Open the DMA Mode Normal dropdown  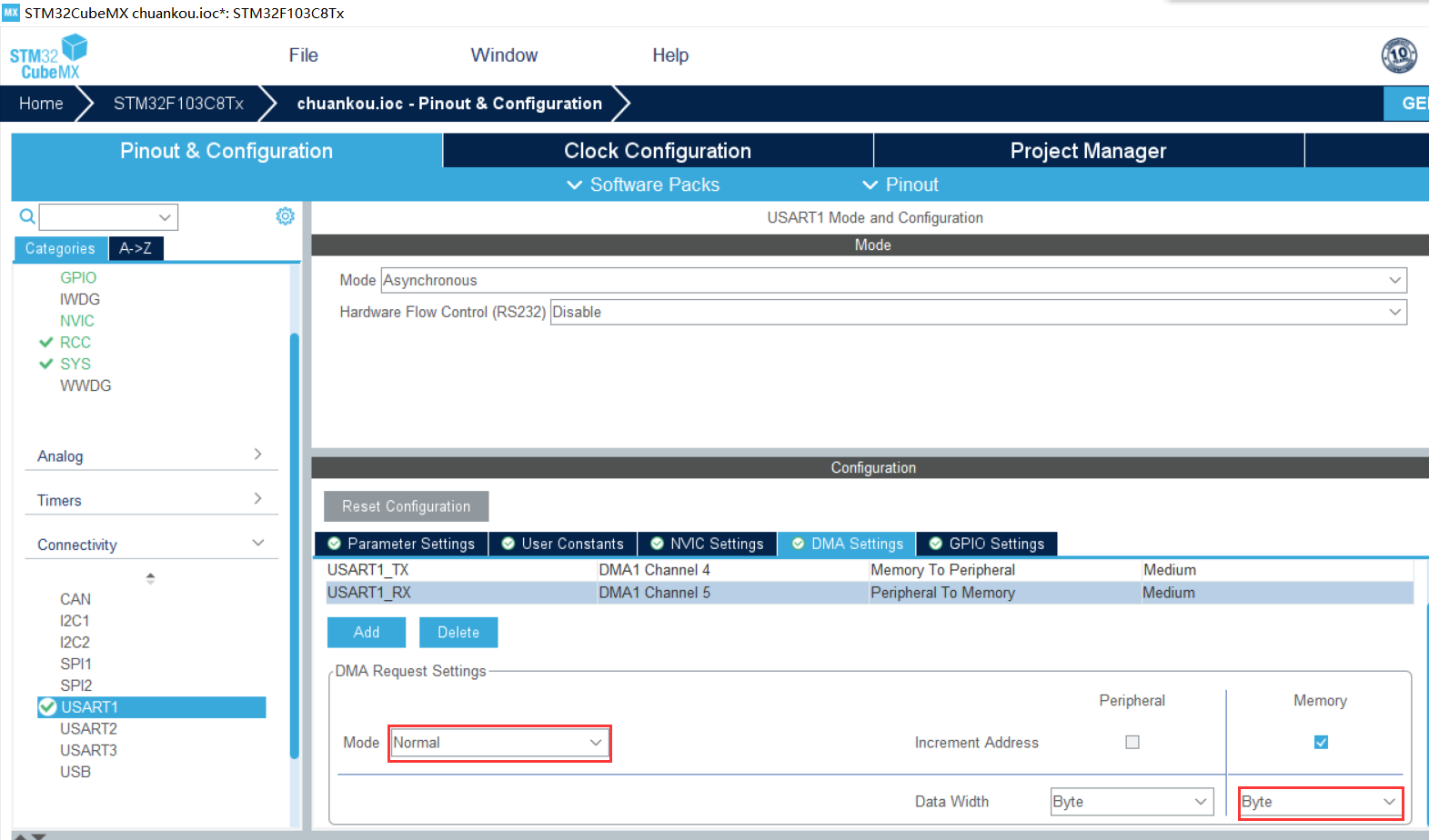[499, 743]
